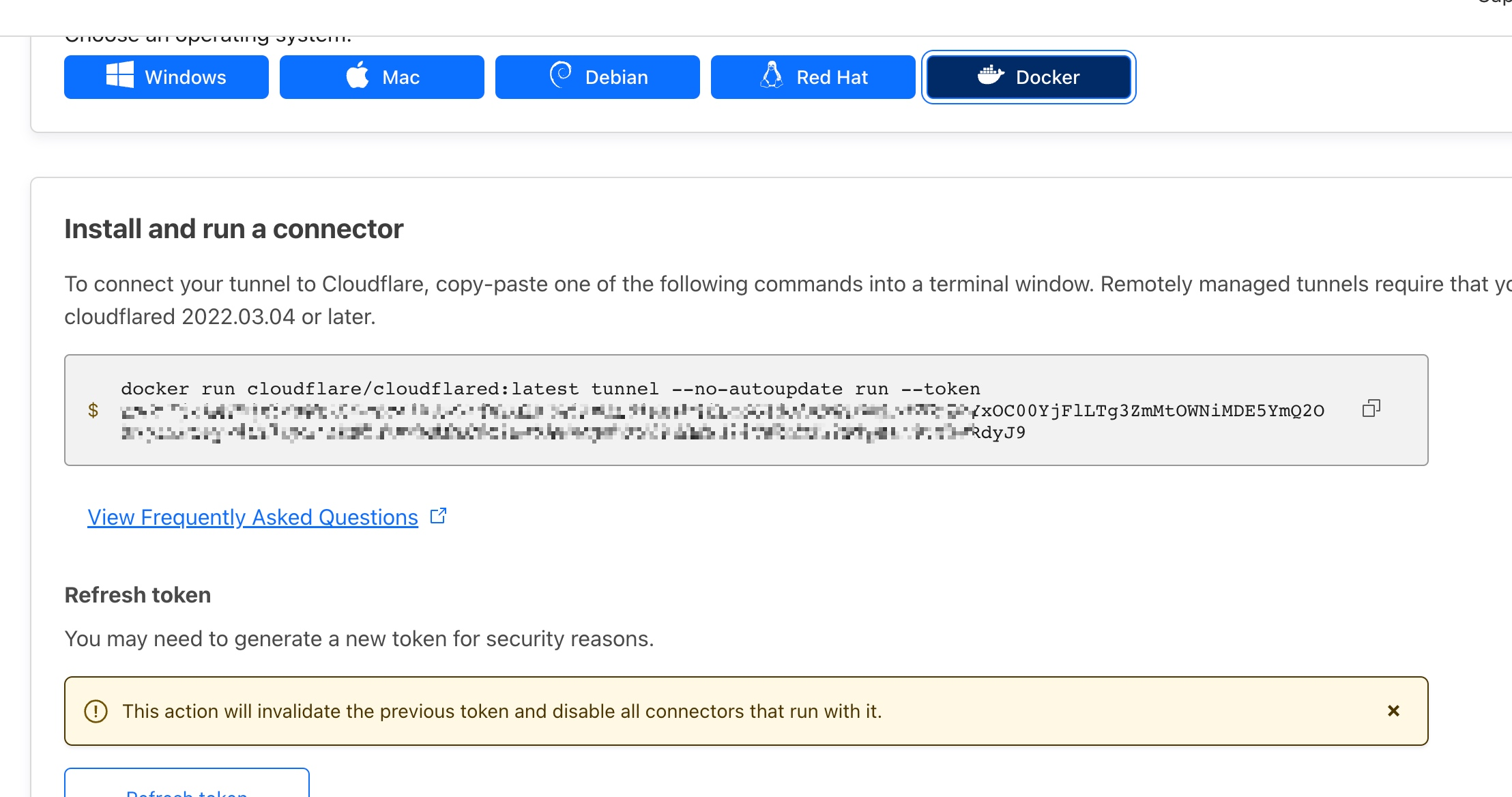Click the docker run command text
Screen dimensions: 1512x797
pos(550,389)
